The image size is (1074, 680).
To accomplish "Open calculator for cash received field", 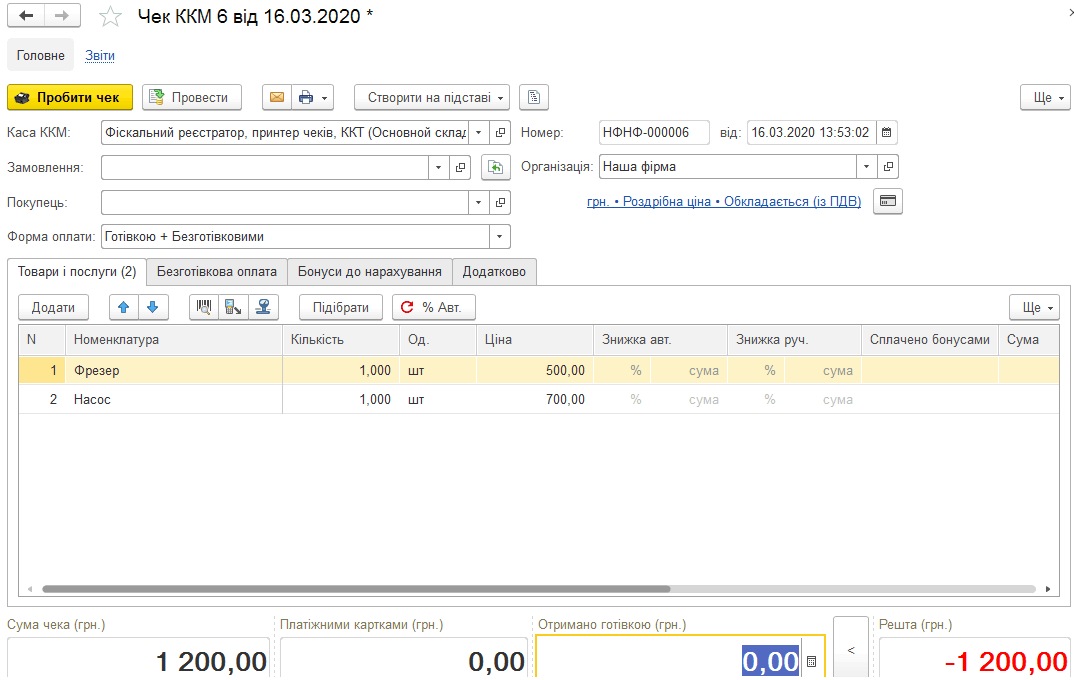I will (x=812, y=662).
